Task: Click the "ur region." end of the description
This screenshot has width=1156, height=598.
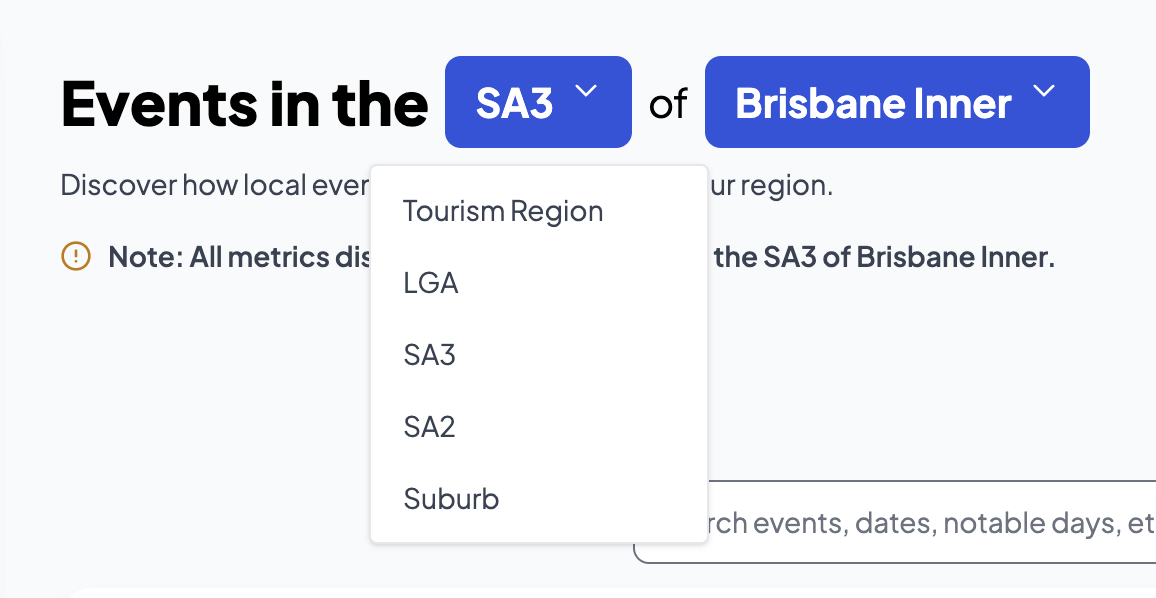Action: point(770,186)
